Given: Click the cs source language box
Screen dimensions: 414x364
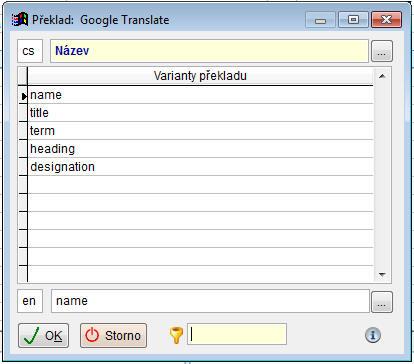Looking at the screenshot, I should tap(30, 51).
